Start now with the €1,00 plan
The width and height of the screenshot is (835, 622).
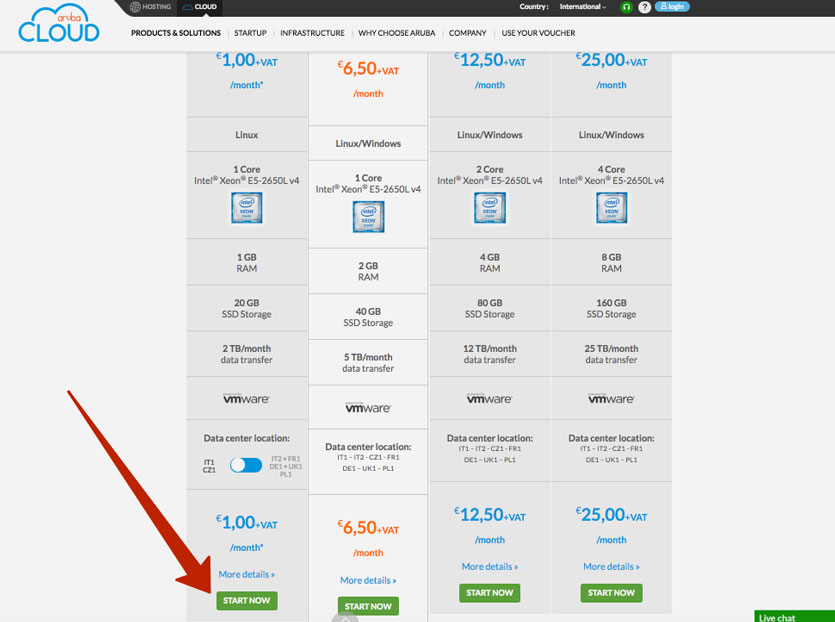tap(247, 601)
